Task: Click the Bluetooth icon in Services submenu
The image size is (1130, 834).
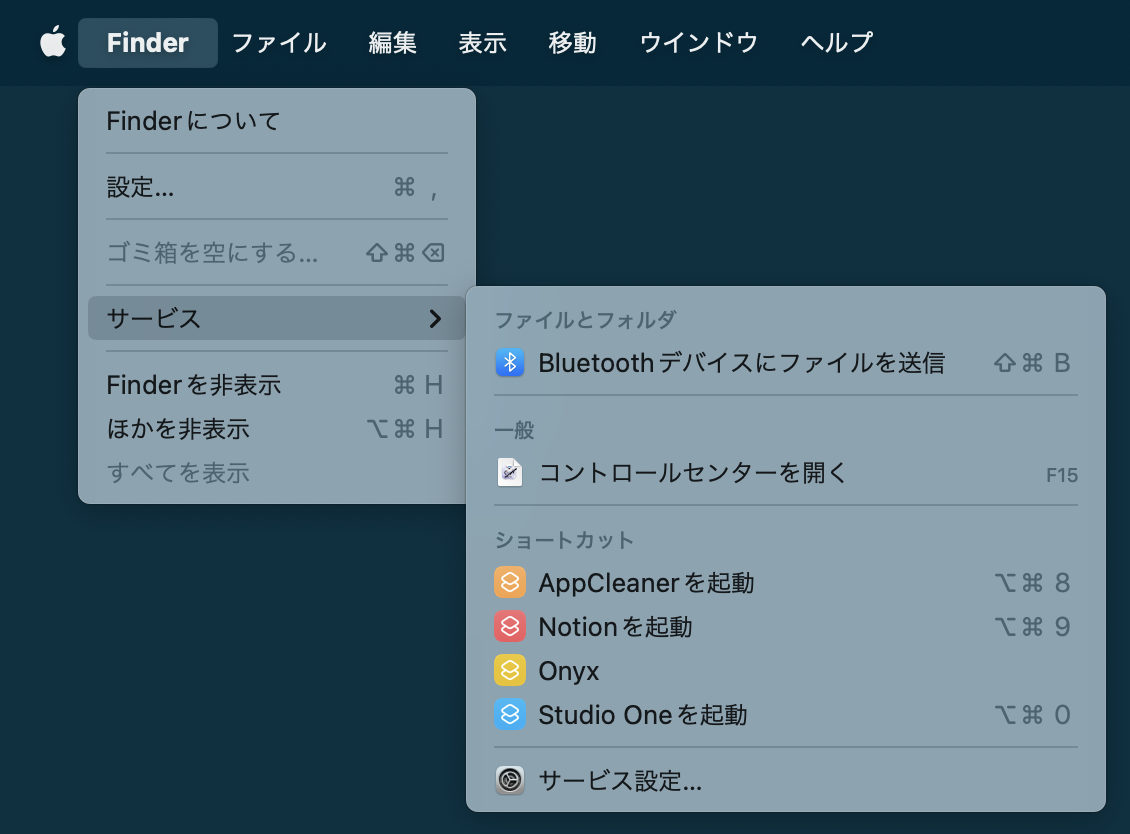Action: [510, 363]
